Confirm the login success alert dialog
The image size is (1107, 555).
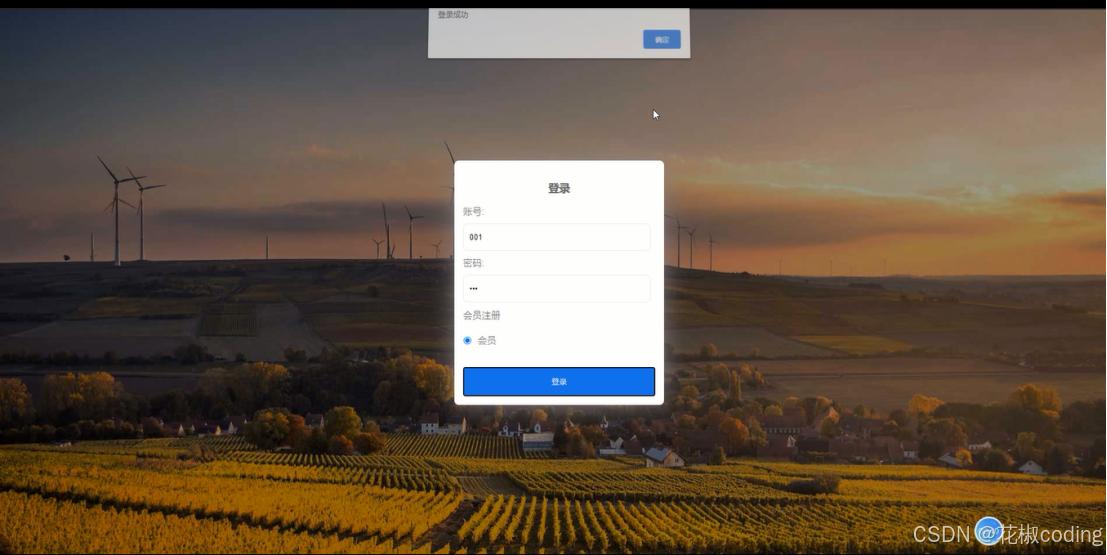(662, 40)
